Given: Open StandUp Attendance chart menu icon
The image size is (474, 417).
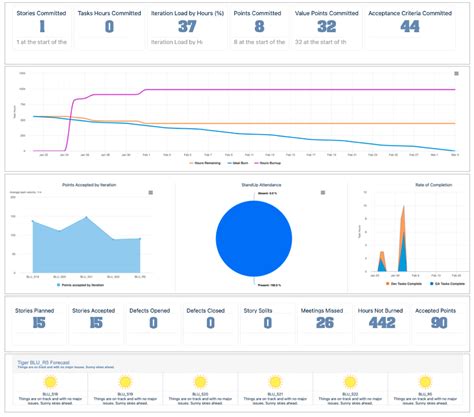Looking at the screenshot, I should pyautogui.click(x=323, y=192).
